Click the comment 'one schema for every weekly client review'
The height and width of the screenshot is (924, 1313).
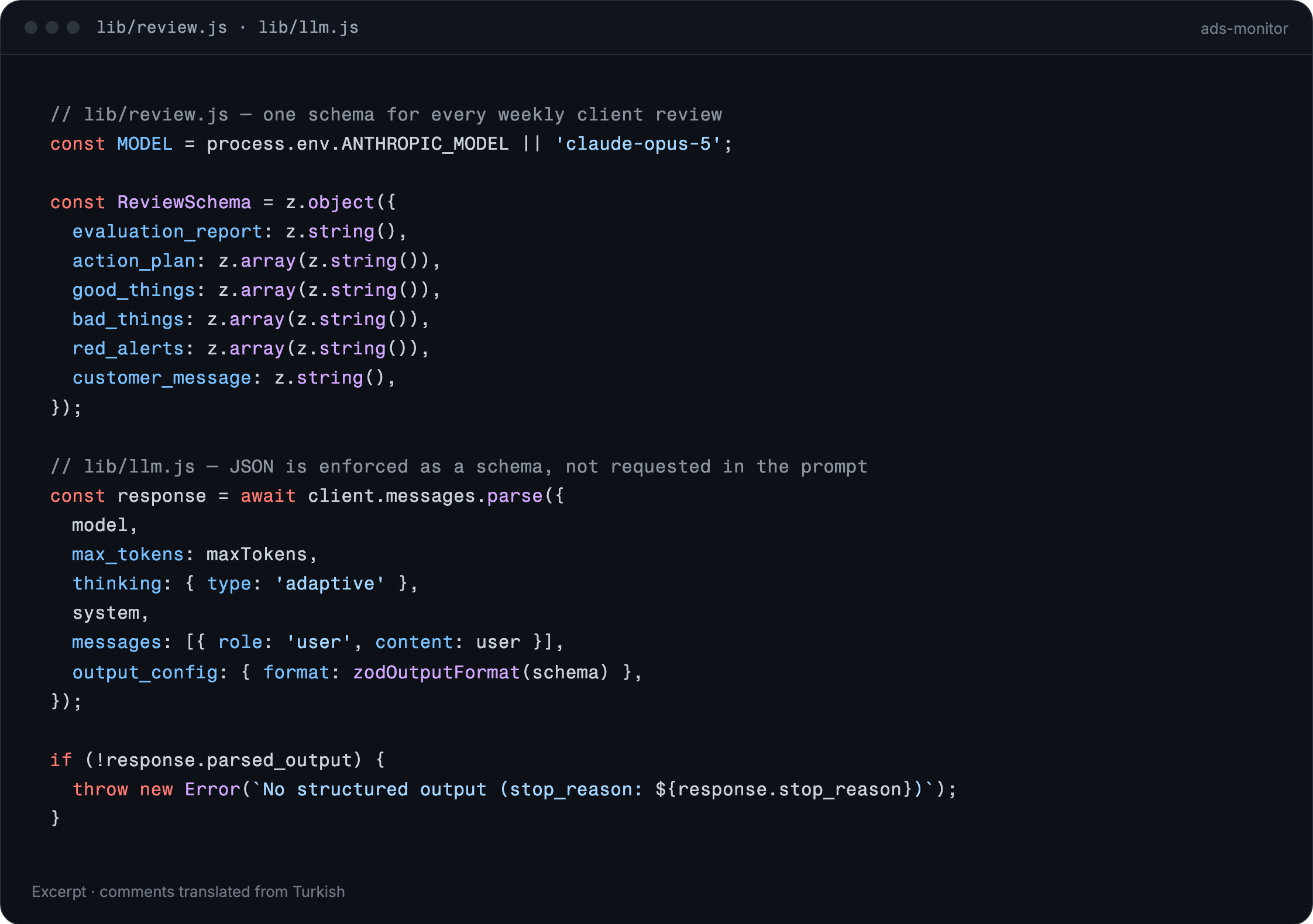pos(492,115)
